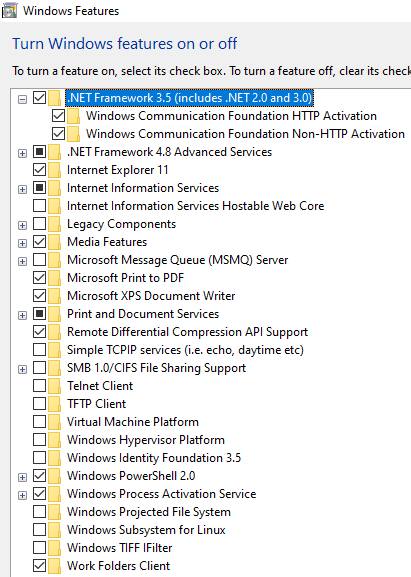The width and height of the screenshot is (411, 577).
Task: Click the Windows Features title bar icon
Action: (x=9, y=10)
